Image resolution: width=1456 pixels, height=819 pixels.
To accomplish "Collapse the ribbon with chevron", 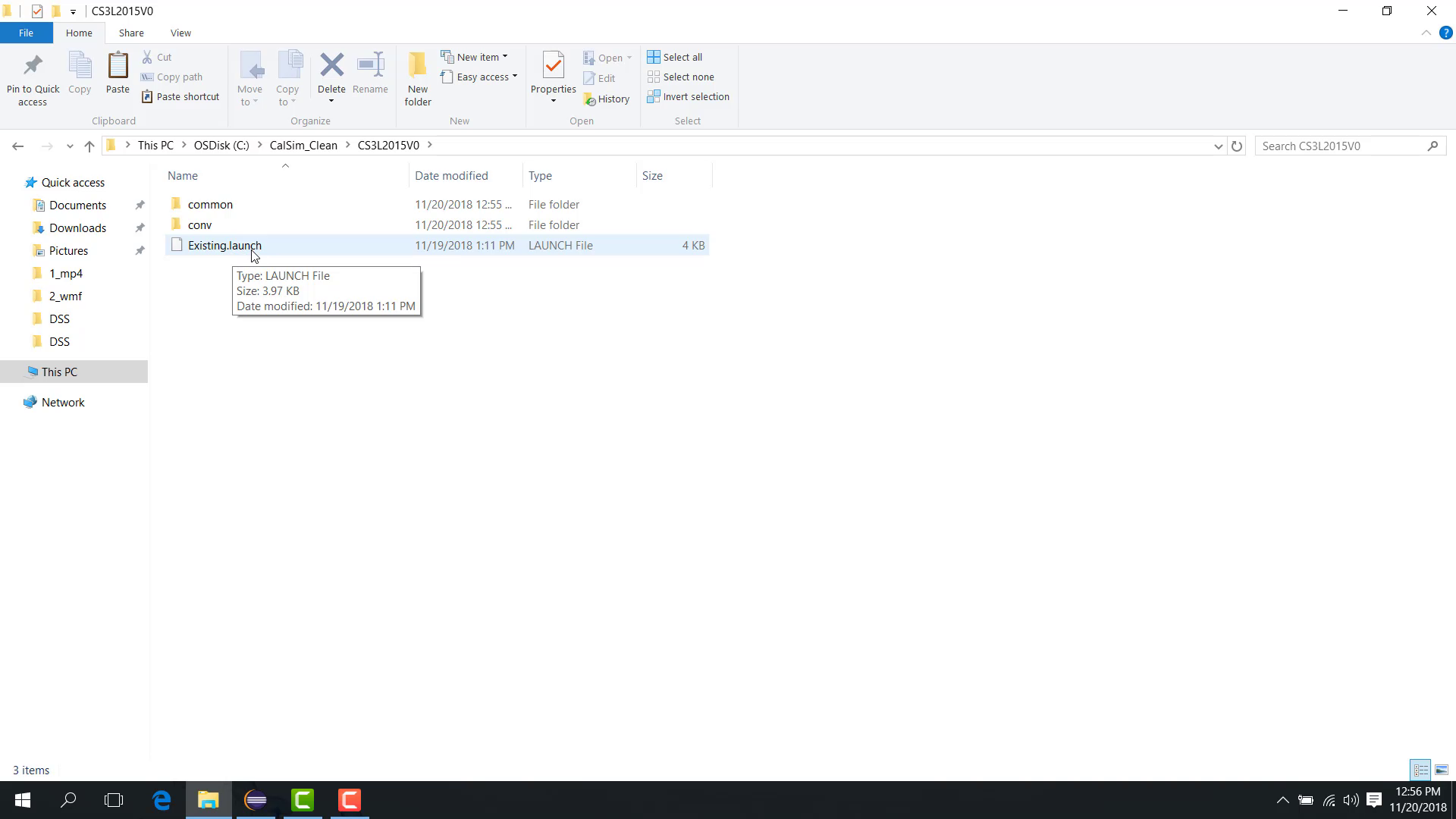I will pos(1426,33).
